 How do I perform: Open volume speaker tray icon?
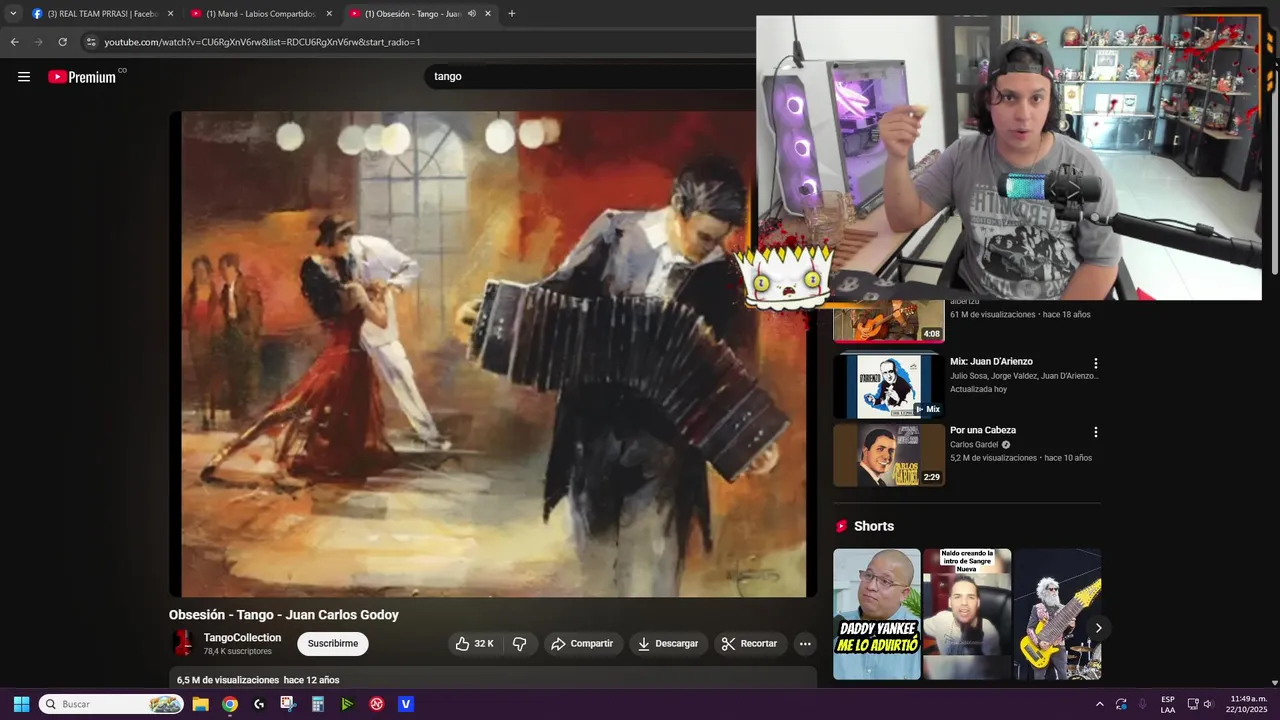click(x=1207, y=704)
